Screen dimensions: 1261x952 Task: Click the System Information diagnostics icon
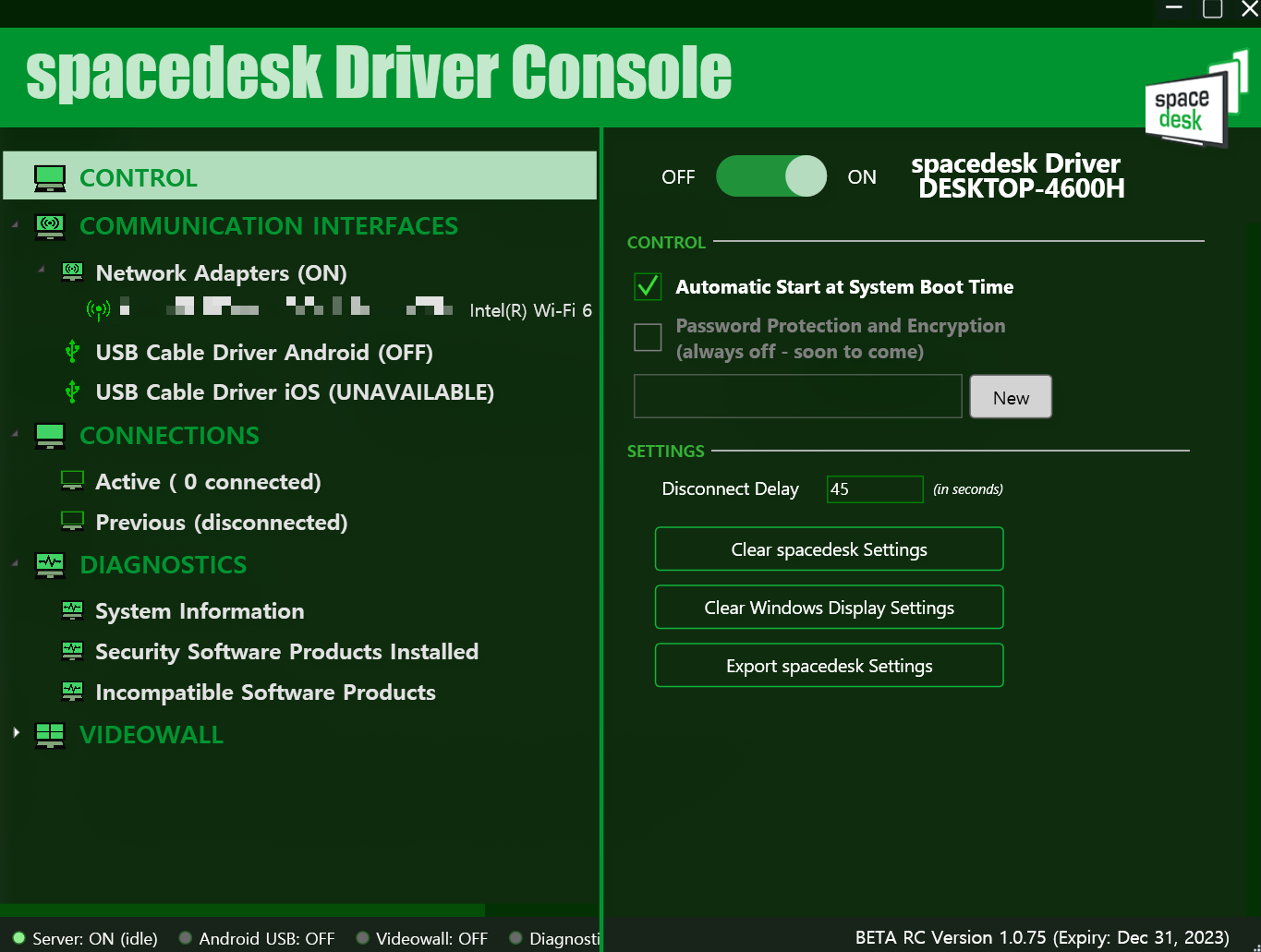pos(72,610)
